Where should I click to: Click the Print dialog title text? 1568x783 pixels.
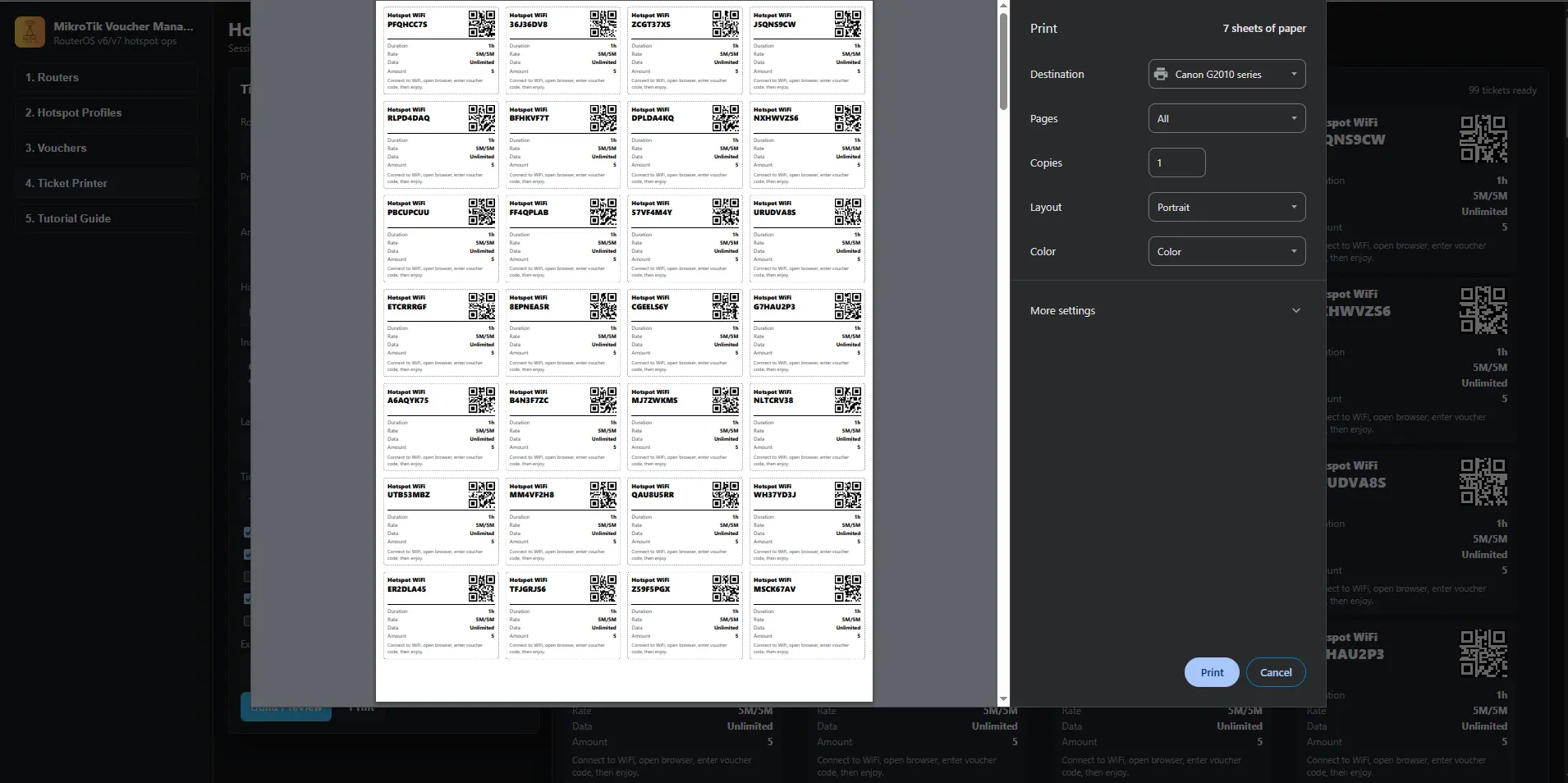tap(1043, 28)
